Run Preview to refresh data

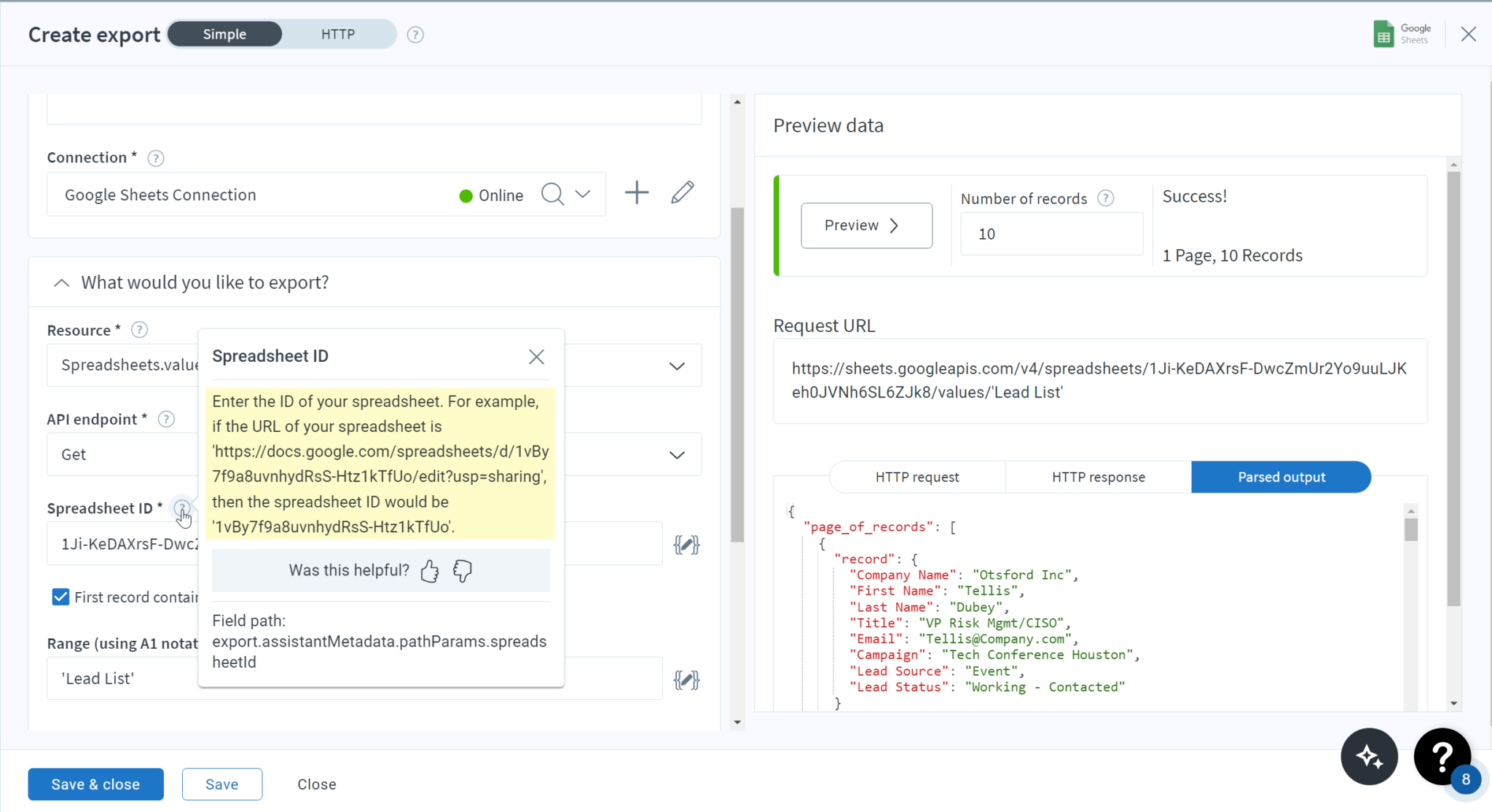(x=866, y=225)
